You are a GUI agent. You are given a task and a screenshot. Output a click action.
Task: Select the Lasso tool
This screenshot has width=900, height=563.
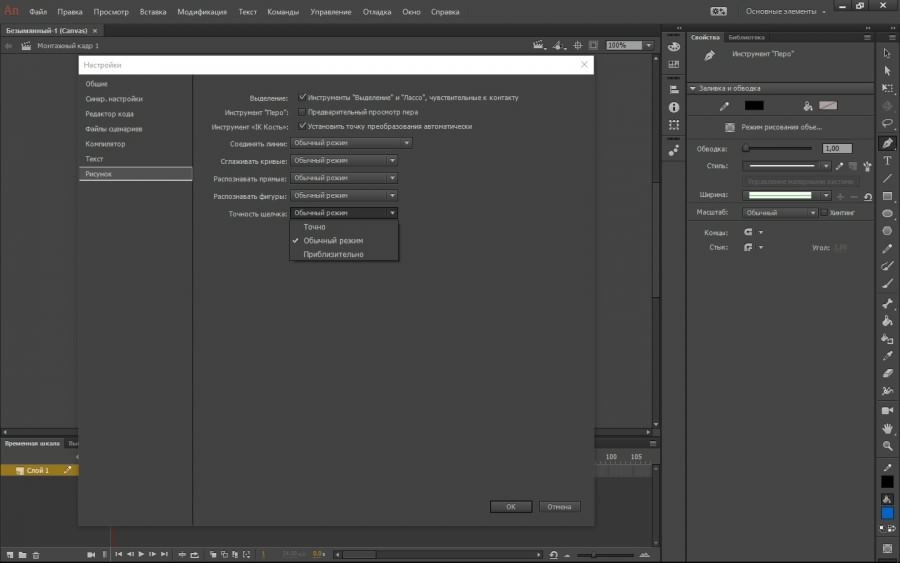pos(887,124)
